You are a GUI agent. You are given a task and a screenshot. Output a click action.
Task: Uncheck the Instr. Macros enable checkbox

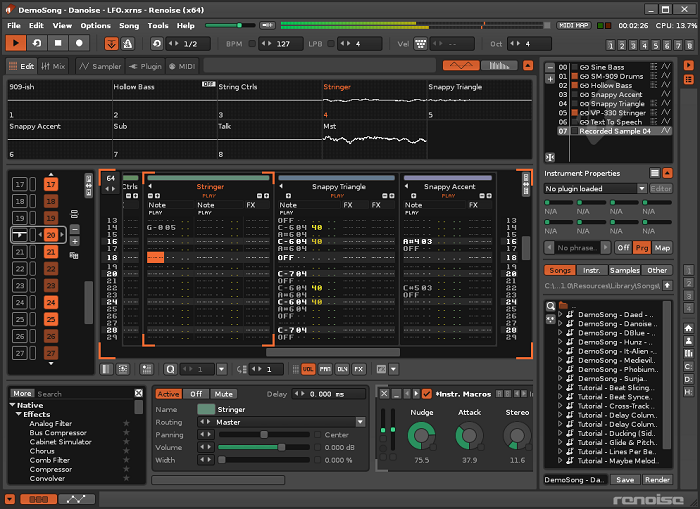[427, 393]
